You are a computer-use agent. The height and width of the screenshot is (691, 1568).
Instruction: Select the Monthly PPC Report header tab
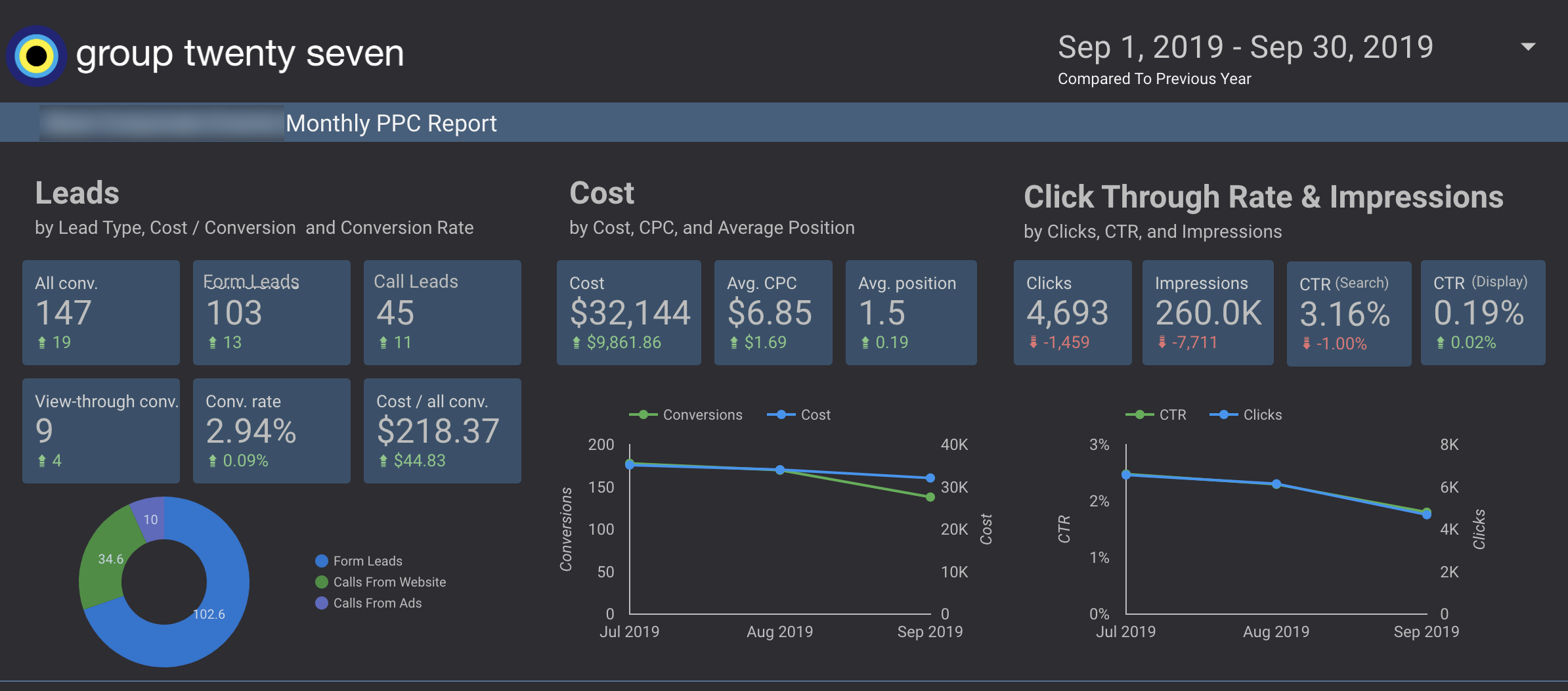click(391, 122)
